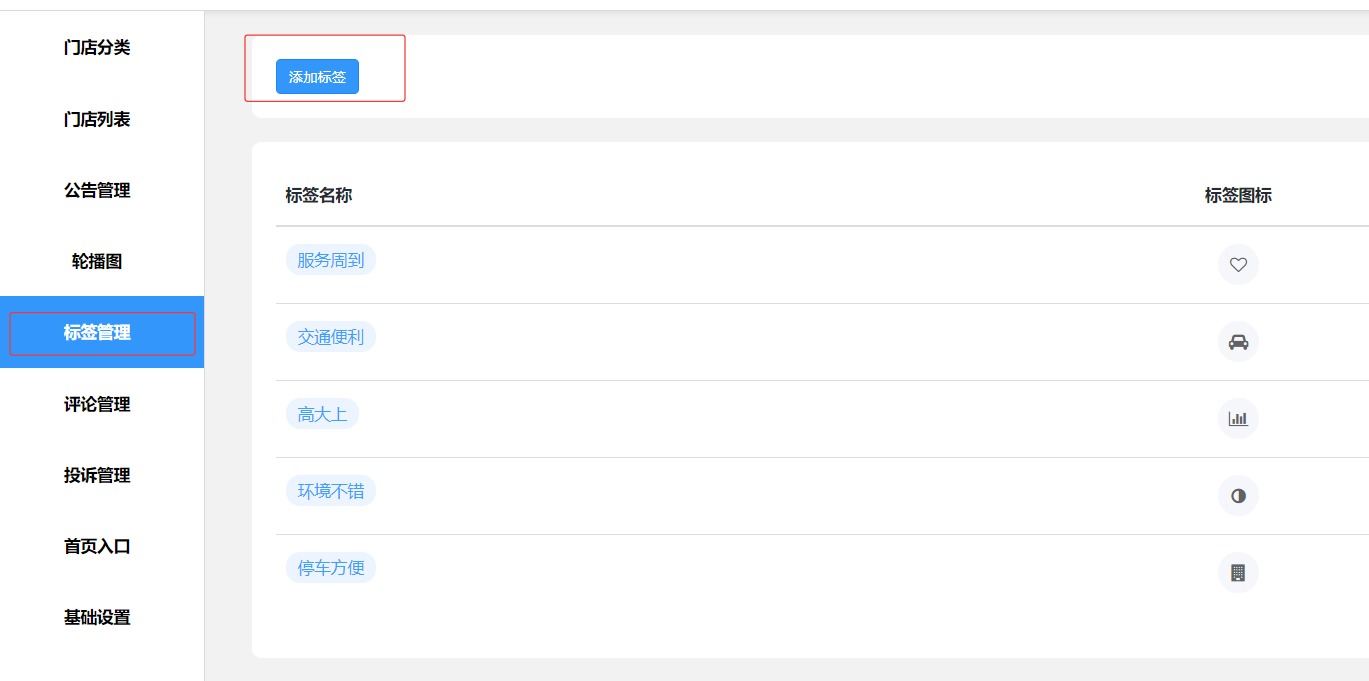Click the 环境不错 tag label
The width and height of the screenshot is (1369, 681).
331,491
